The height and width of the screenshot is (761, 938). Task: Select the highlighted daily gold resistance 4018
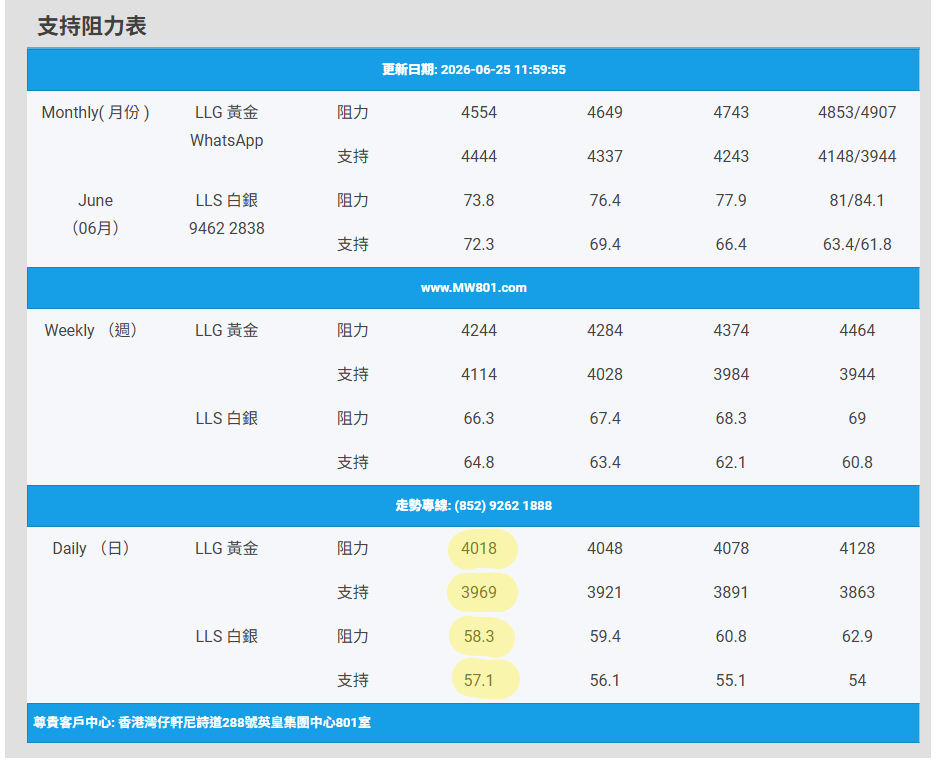pos(479,548)
